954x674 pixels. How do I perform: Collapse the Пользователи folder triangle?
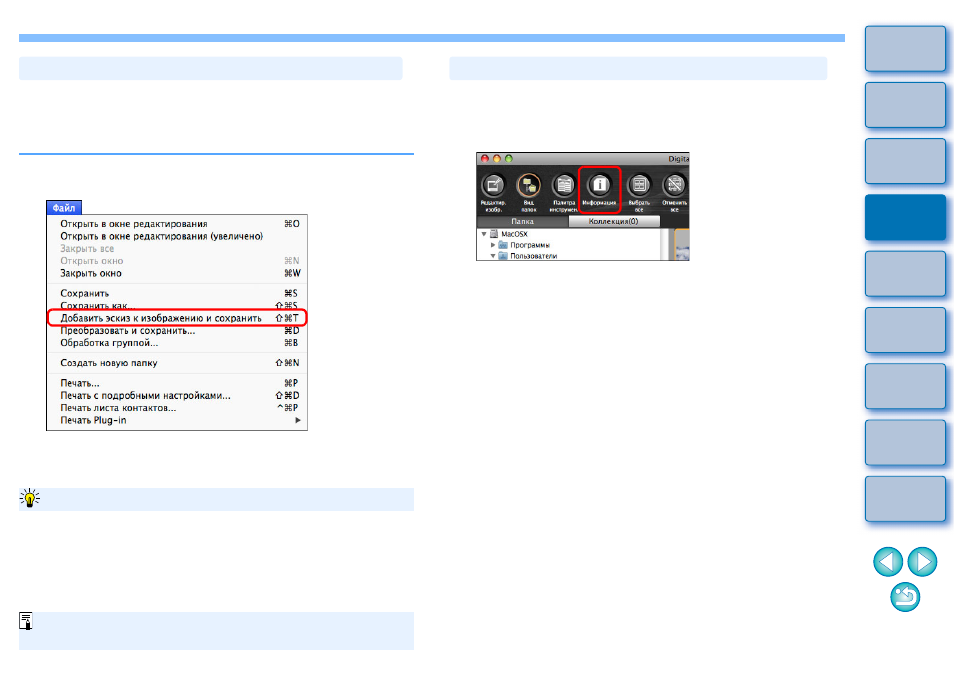[493, 256]
